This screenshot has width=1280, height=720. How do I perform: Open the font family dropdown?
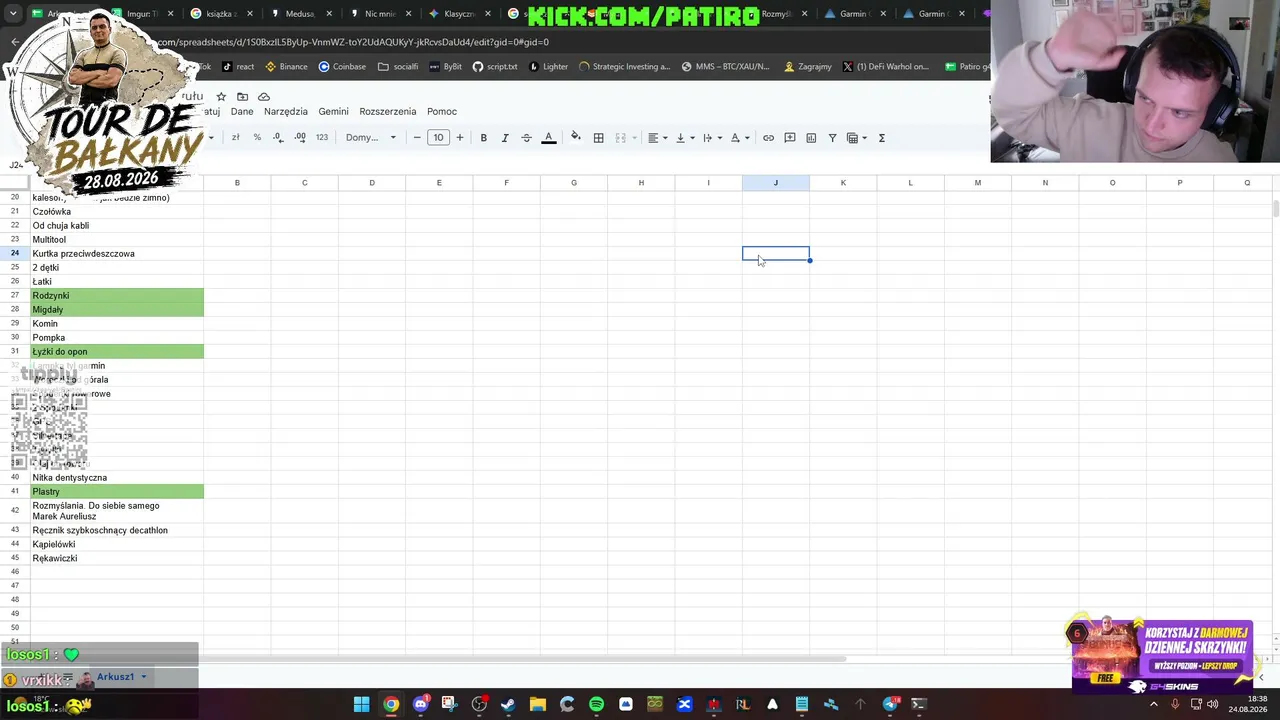(371, 138)
